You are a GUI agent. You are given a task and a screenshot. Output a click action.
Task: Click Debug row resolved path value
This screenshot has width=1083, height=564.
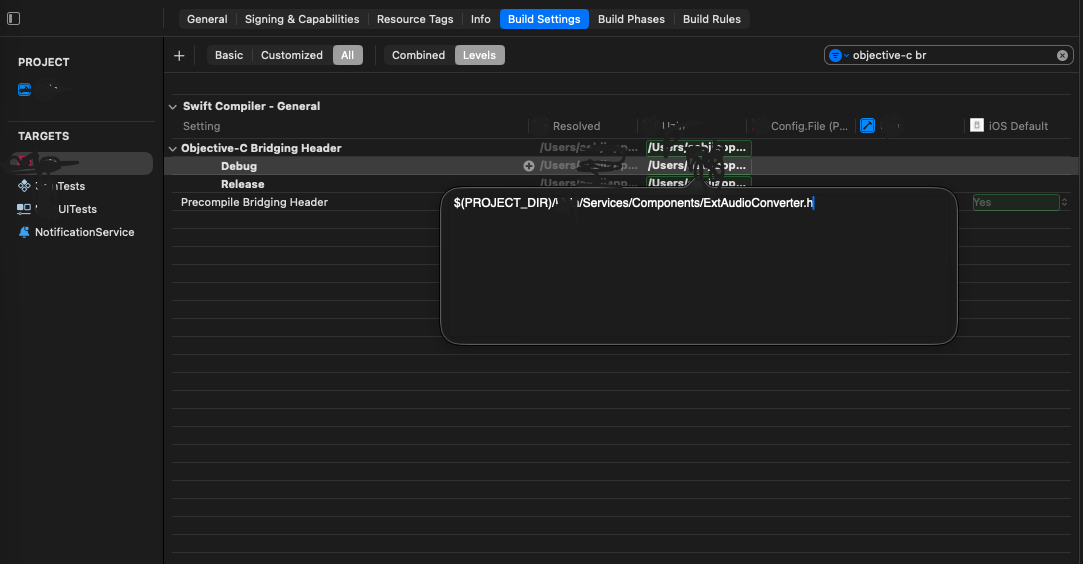(588, 166)
